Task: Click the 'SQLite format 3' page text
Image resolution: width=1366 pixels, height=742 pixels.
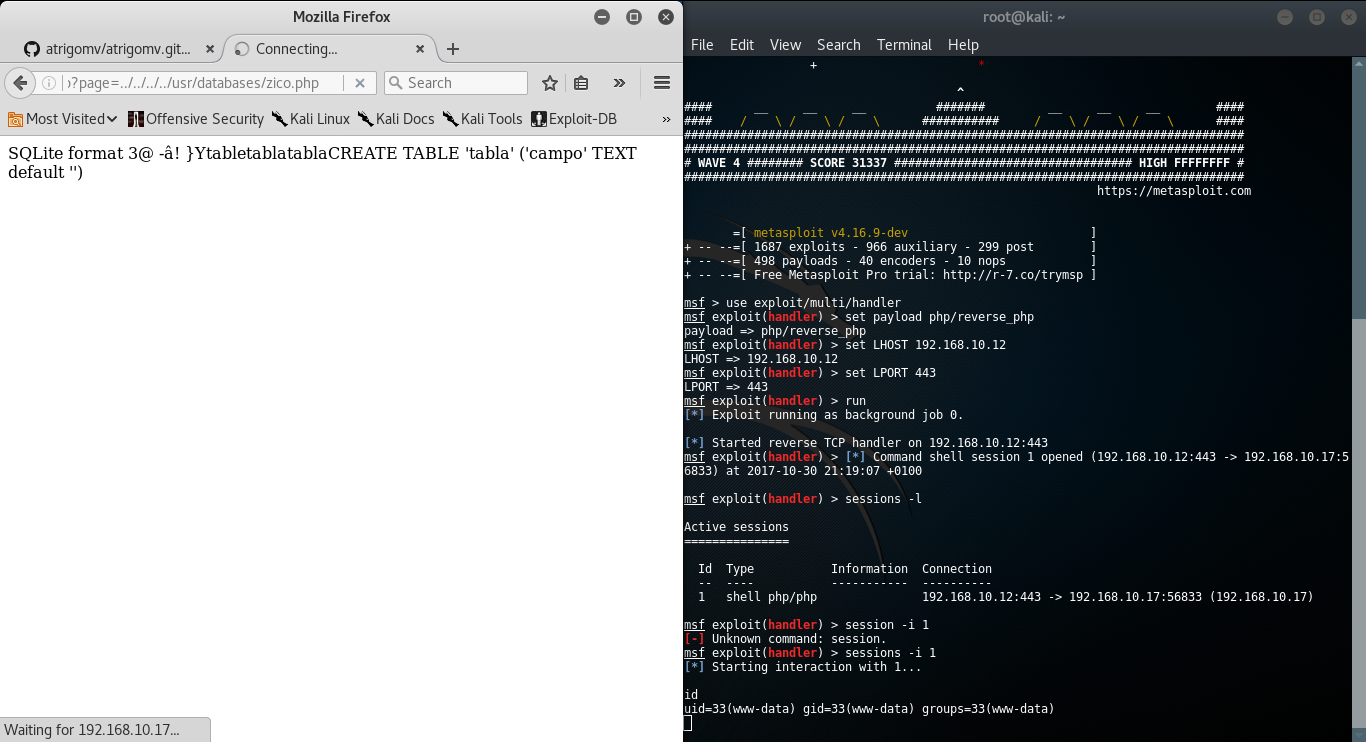Action: (x=322, y=163)
